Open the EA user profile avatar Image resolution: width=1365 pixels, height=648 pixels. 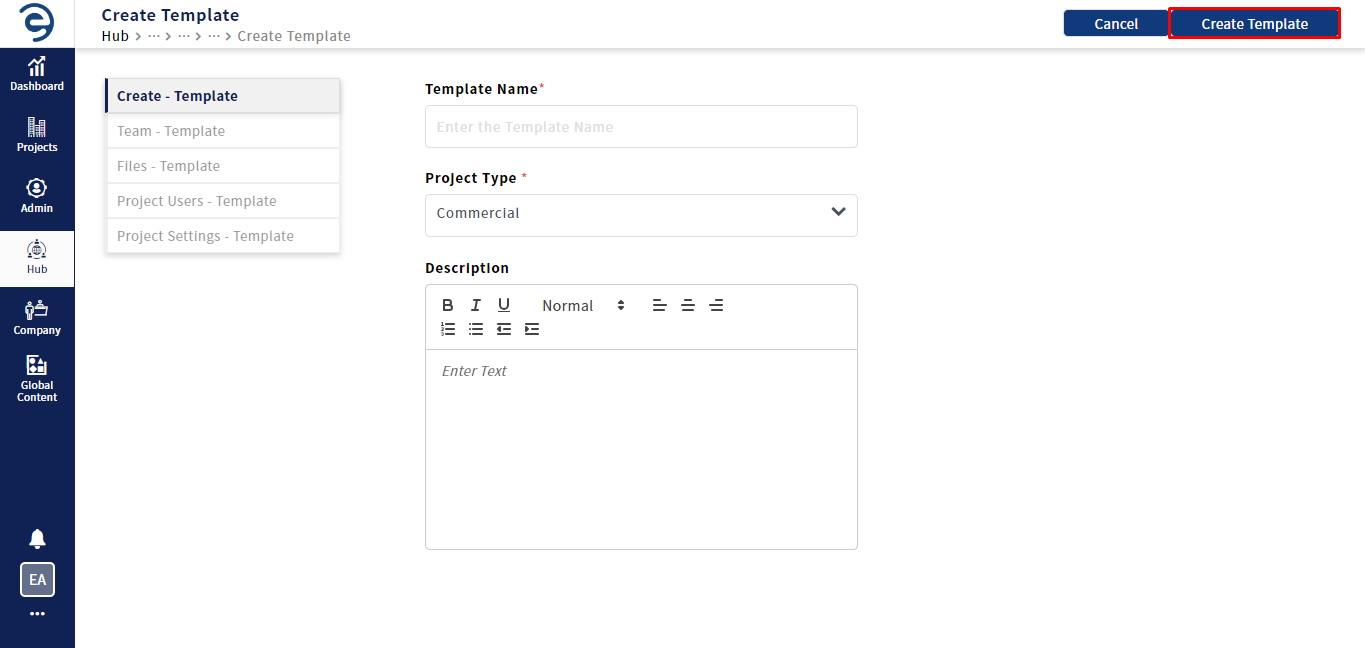(x=37, y=580)
